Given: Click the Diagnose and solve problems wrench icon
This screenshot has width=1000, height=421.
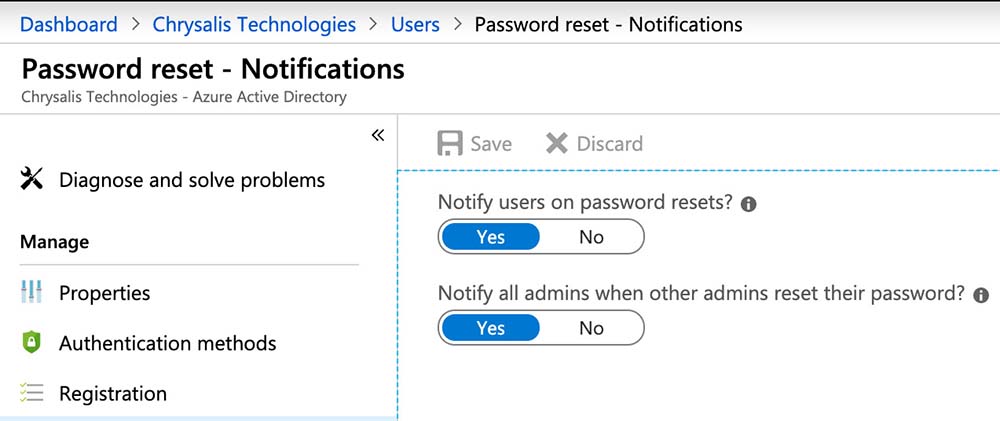Looking at the screenshot, I should tap(32, 180).
